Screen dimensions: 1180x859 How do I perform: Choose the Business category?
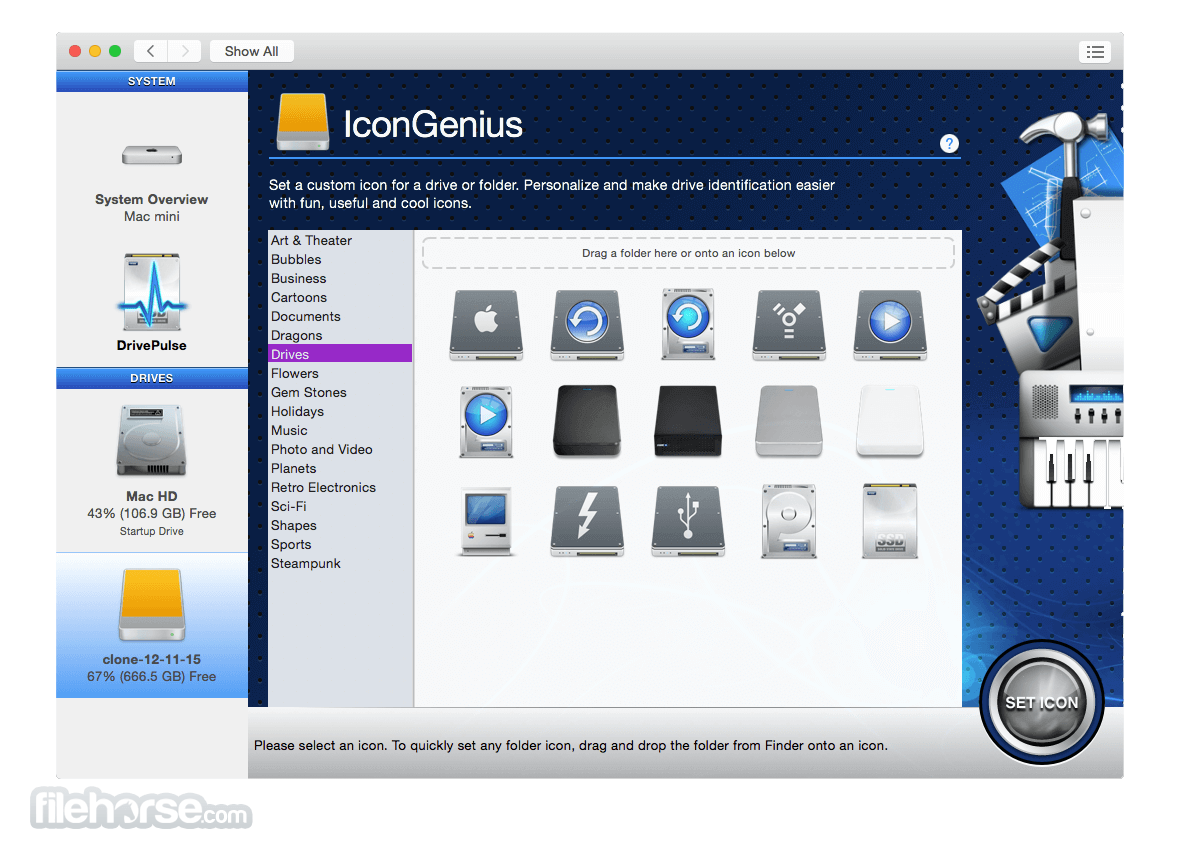340,279
